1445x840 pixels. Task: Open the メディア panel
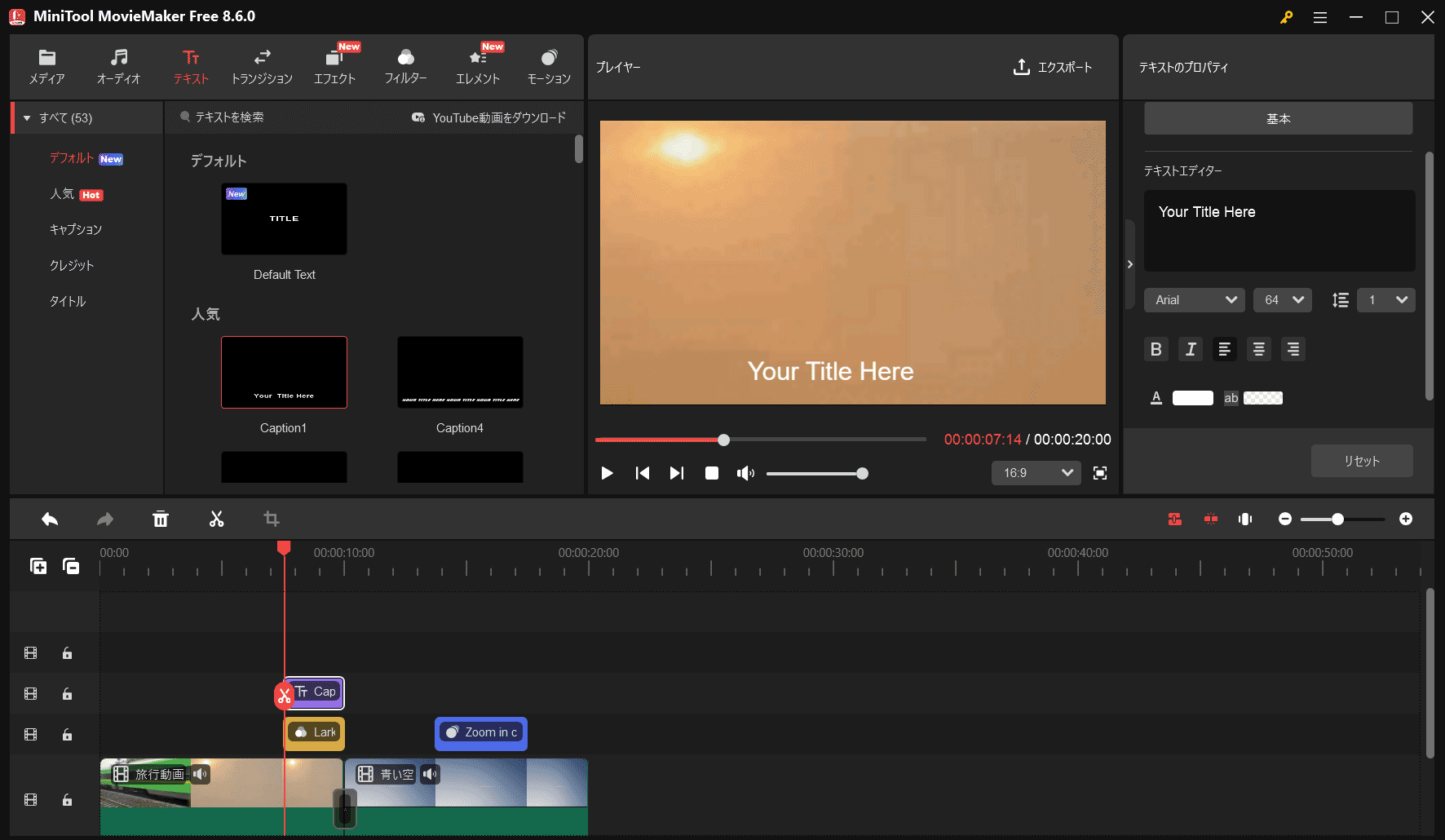point(46,65)
